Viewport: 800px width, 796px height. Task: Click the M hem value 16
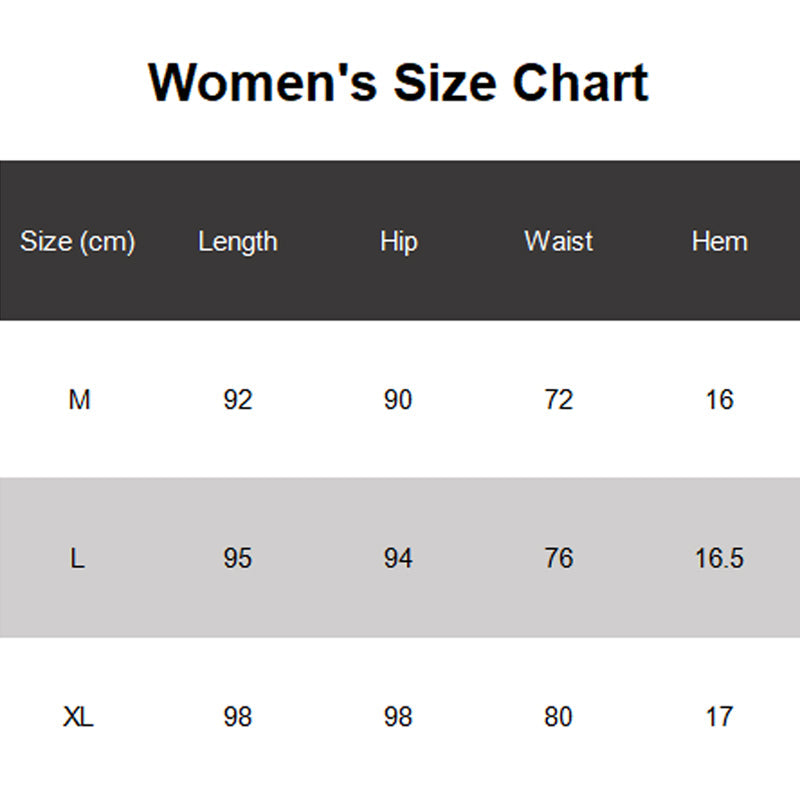click(719, 400)
